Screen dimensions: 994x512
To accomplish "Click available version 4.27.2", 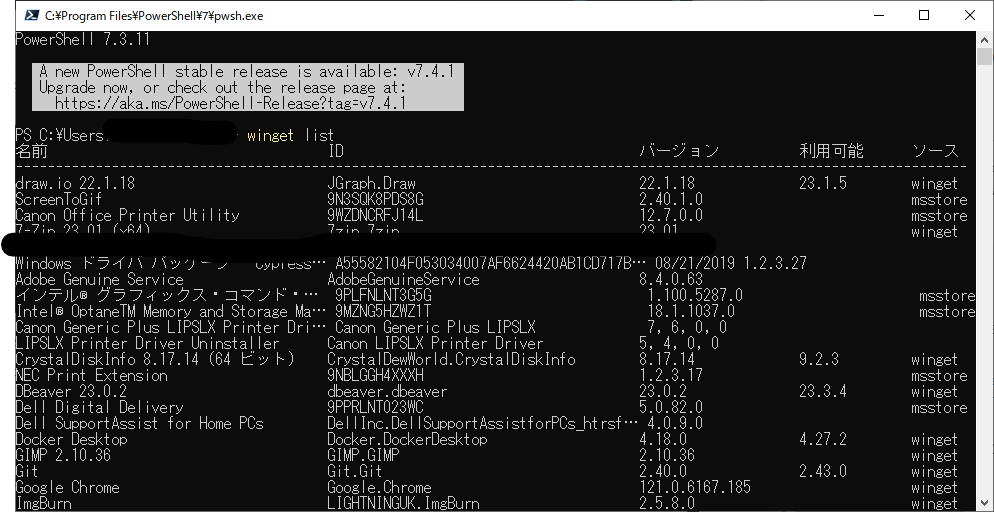I will coord(822,439).
